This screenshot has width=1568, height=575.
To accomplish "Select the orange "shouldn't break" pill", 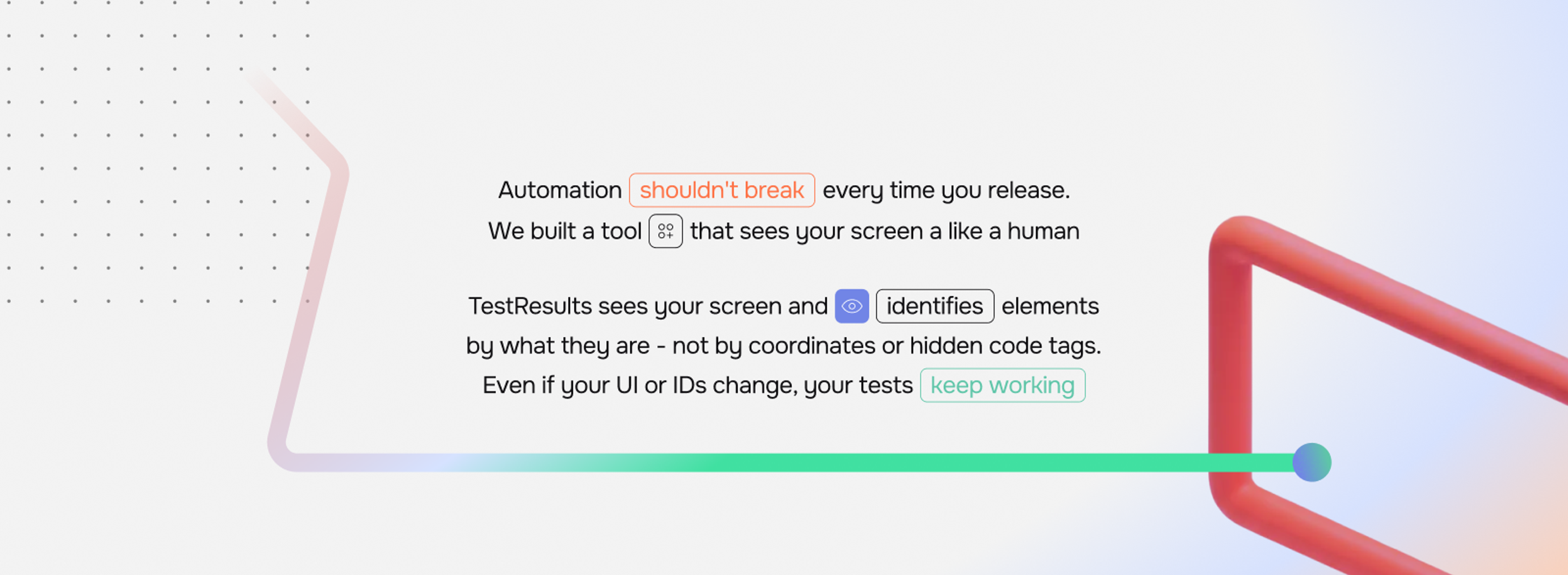I will tap(722, 191).
